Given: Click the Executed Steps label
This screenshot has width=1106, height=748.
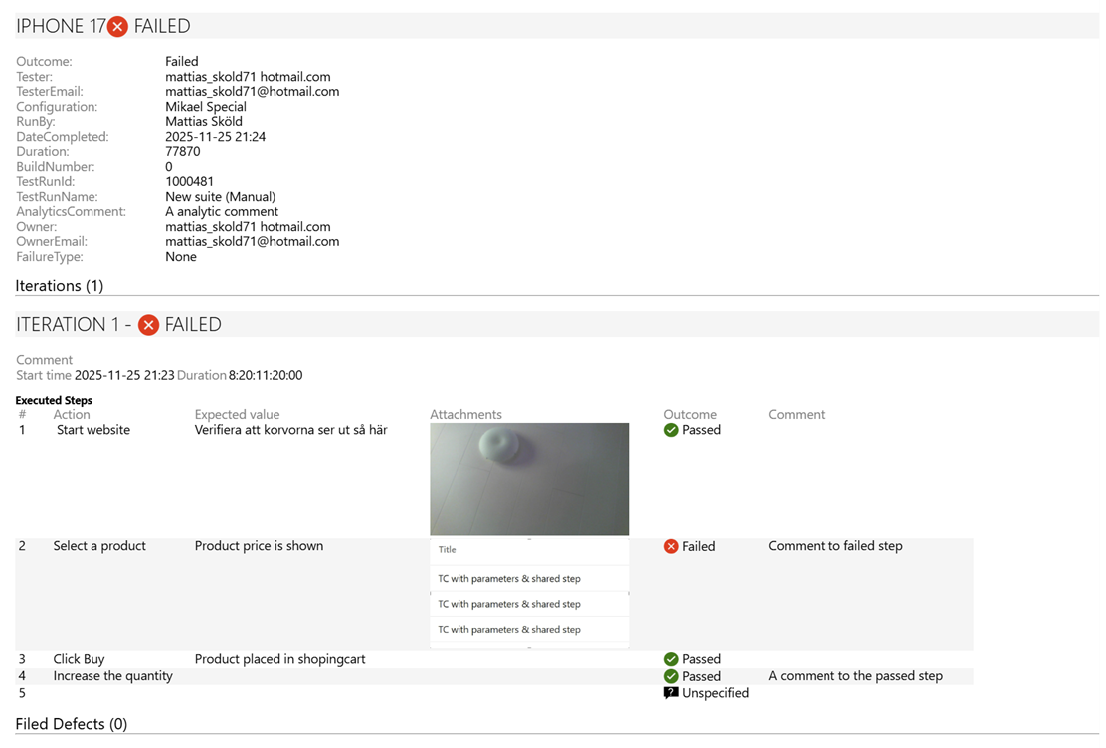Looking at the screenshot, I should click(x=54, y=400).
